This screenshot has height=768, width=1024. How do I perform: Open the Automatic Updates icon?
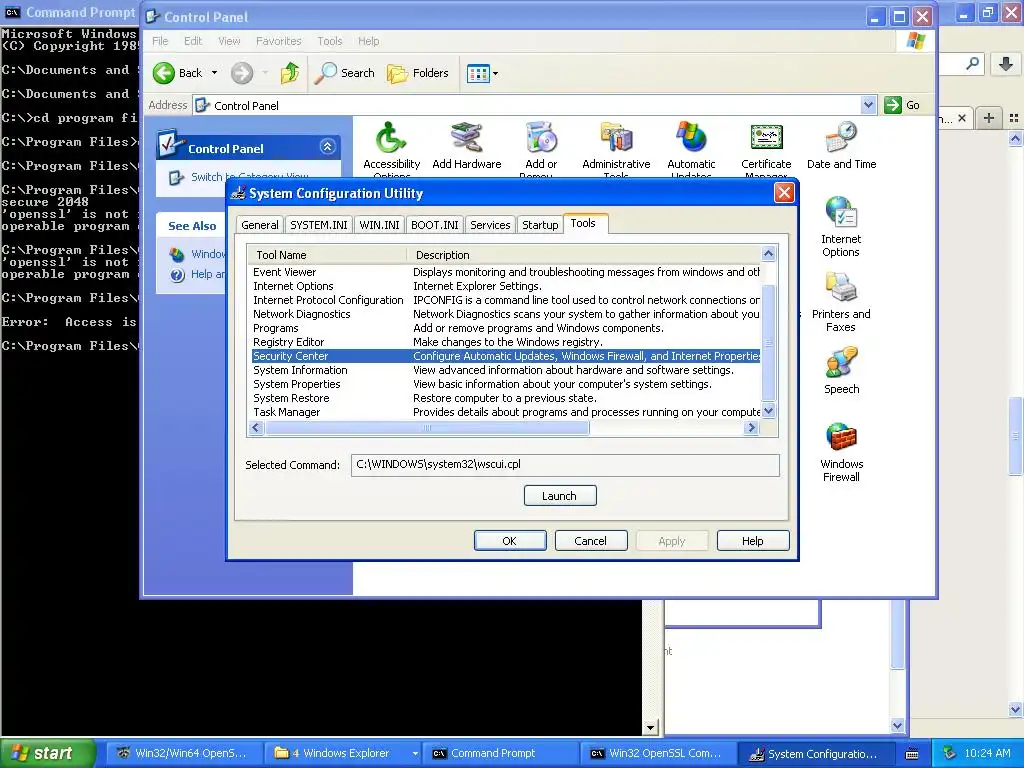[691, 138]
